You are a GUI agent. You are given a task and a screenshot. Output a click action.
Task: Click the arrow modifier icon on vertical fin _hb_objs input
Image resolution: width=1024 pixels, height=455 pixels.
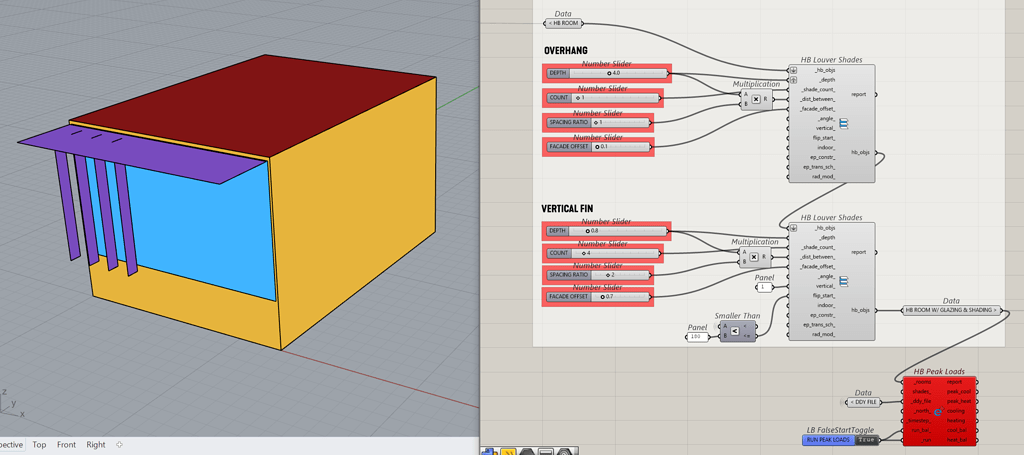(793, 228)
